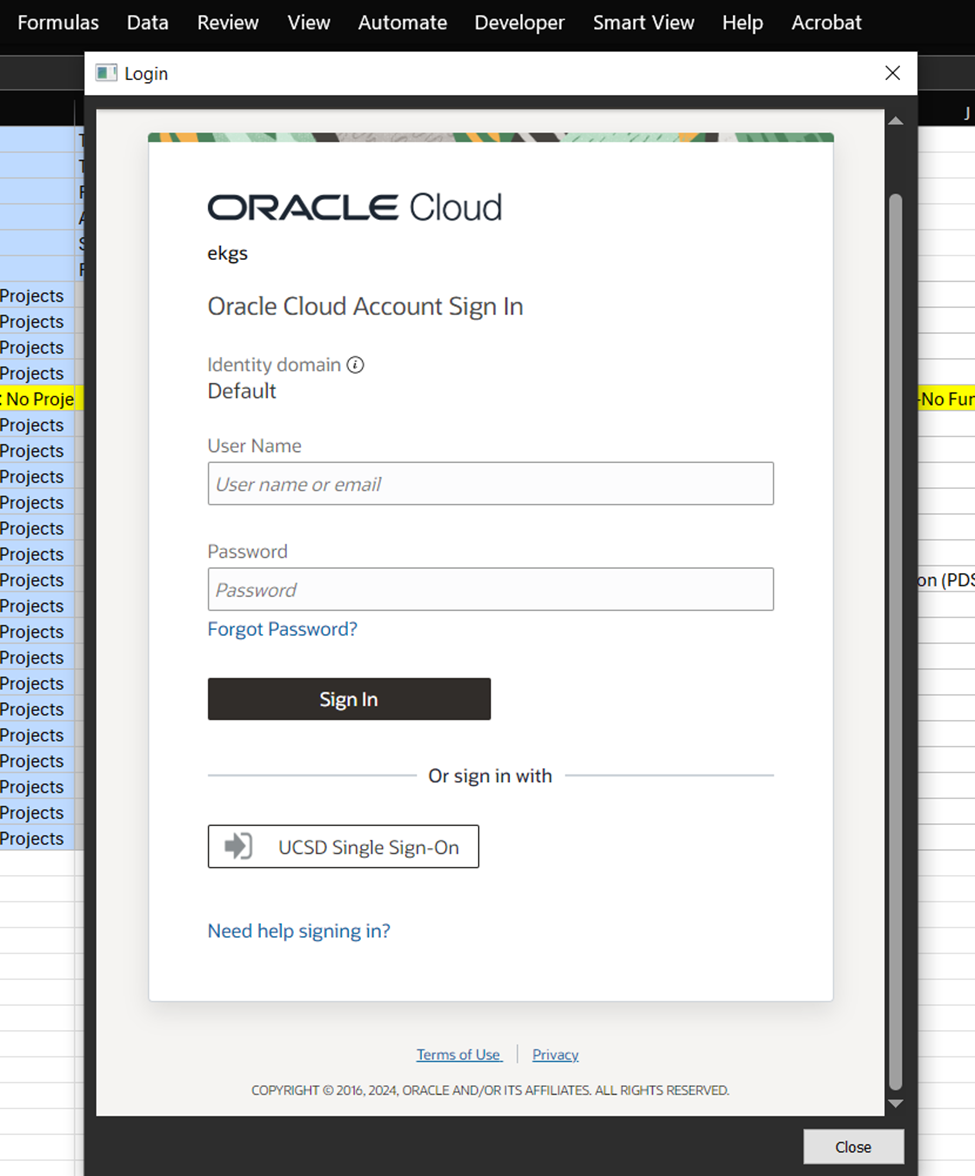Sign in with UCSD Single Sign-On
This screenshot has height=1176, width=975.
[x=343, y=847]
